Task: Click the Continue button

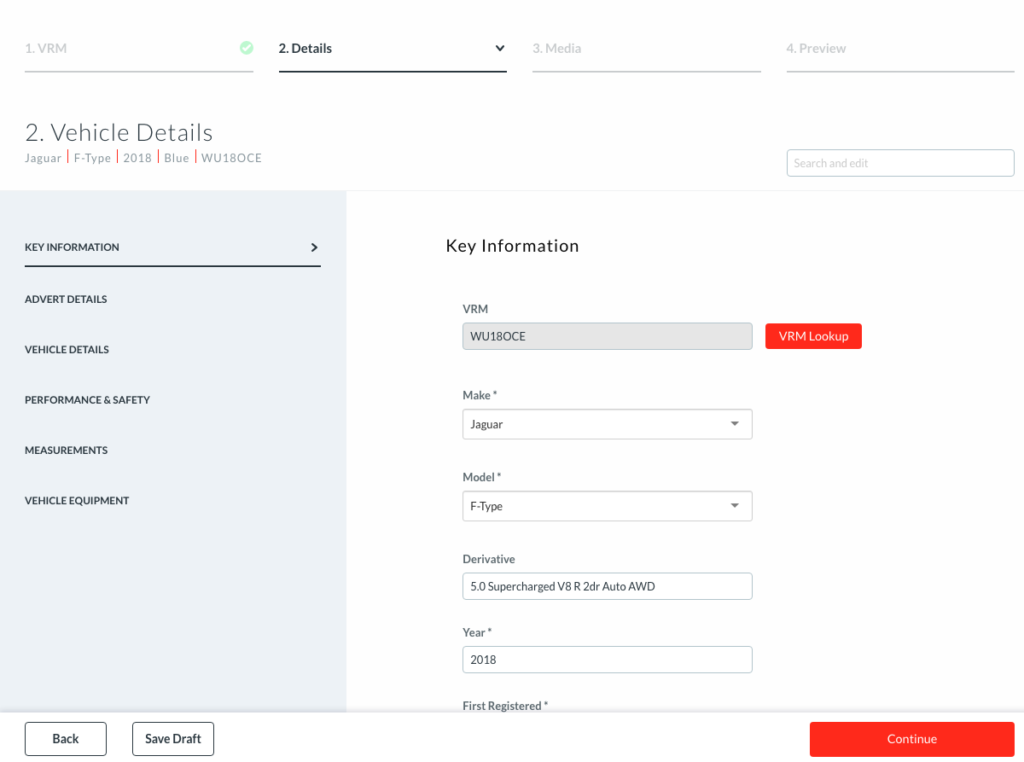Action: 911,739
